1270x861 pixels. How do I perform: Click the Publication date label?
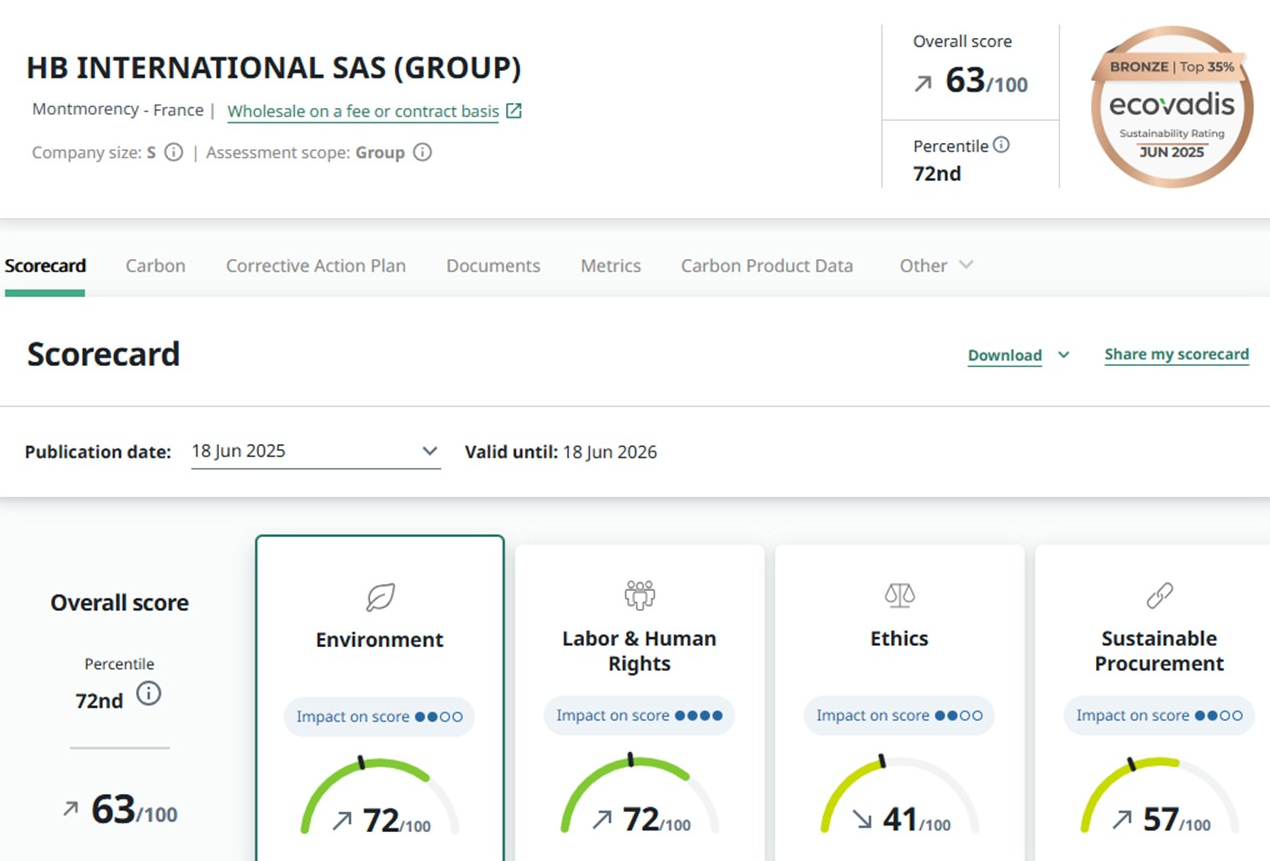(x=98, y=452)
